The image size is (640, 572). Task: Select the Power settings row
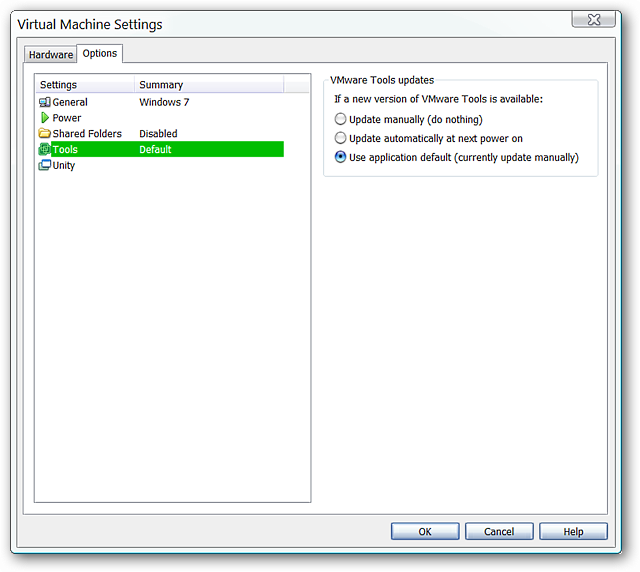point(161,118)
